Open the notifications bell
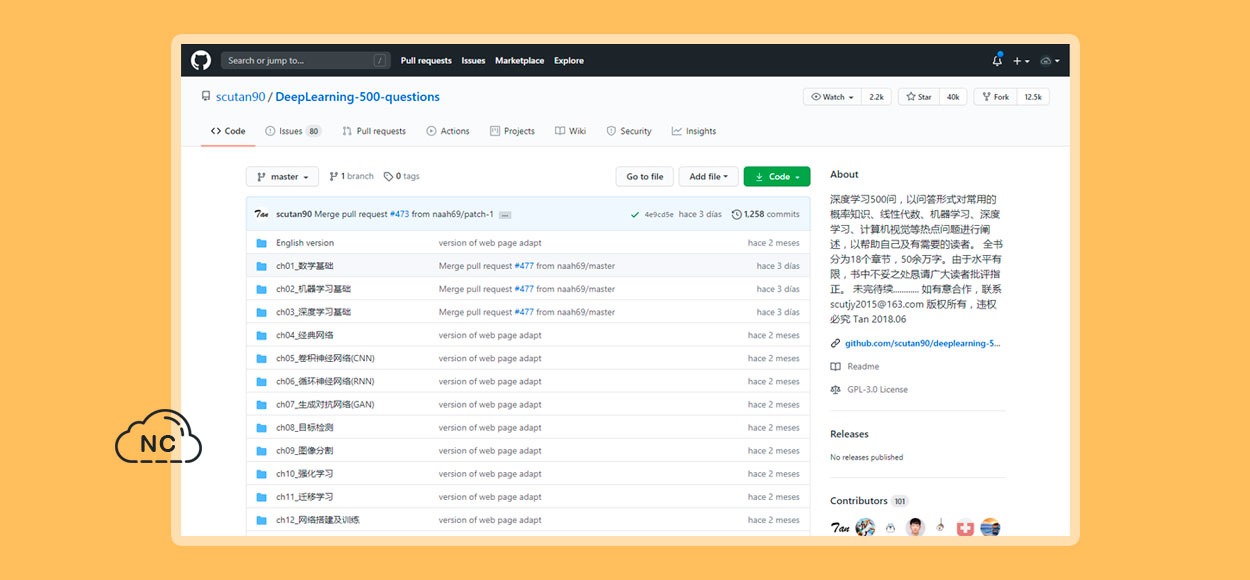 pyautogui.click(x=997, y=60)
